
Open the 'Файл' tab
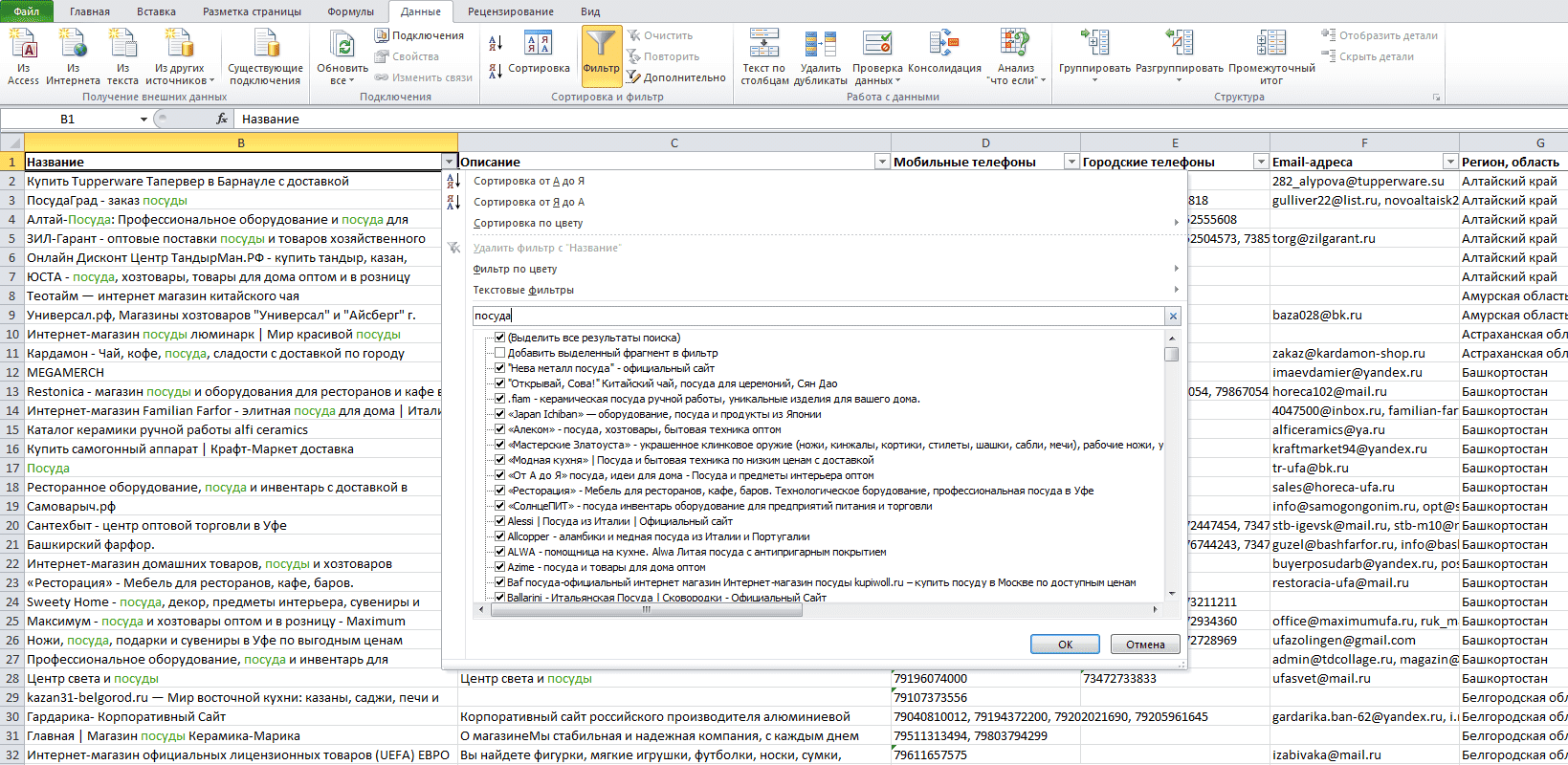point(27,11)
